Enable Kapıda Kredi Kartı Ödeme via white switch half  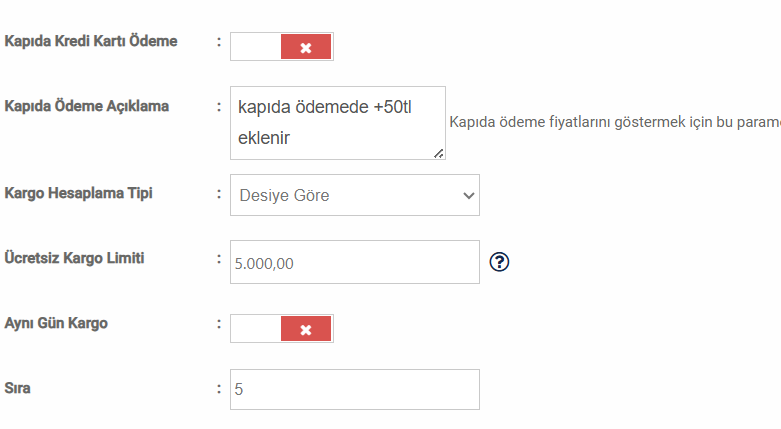tap(256, 47)
